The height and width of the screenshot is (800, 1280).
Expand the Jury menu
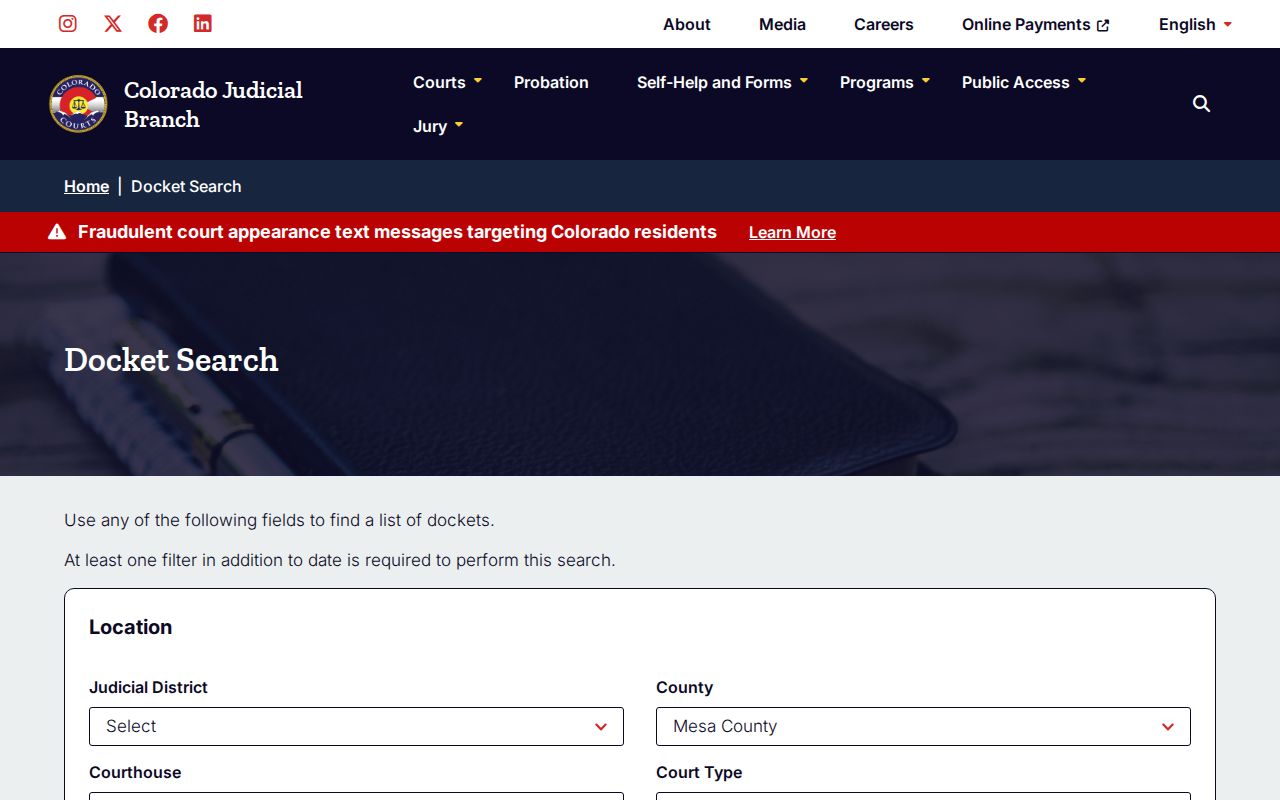point(438,126)
